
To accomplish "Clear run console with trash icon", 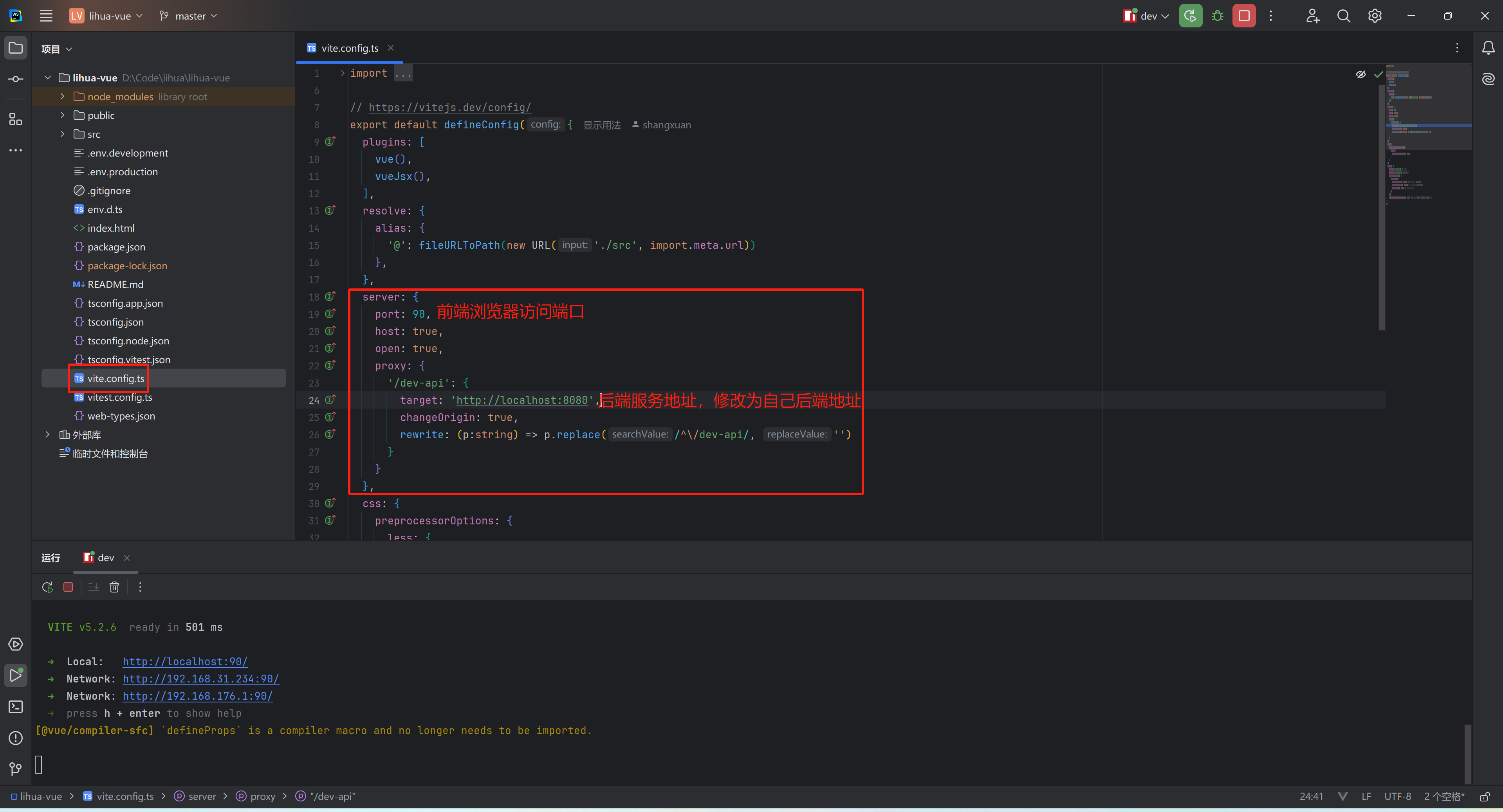I will 114,587.
